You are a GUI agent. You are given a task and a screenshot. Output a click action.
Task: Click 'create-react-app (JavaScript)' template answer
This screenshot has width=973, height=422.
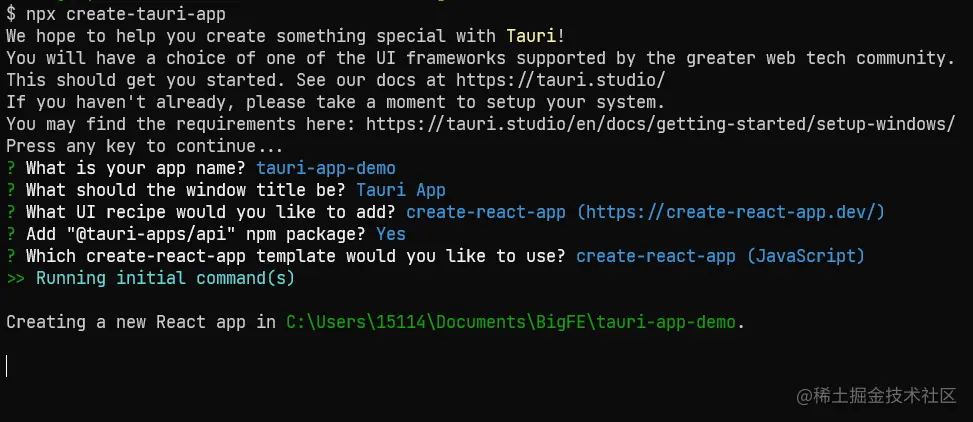pyautogui.click(x=720, y=256)
